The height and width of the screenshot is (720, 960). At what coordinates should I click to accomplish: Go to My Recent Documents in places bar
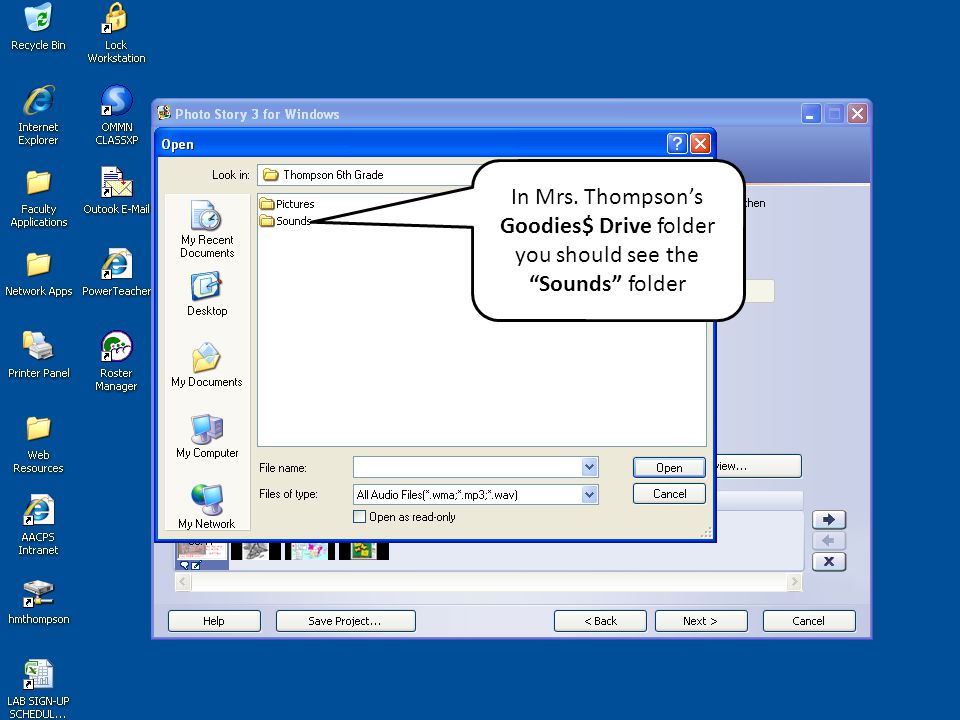point(207,229)
